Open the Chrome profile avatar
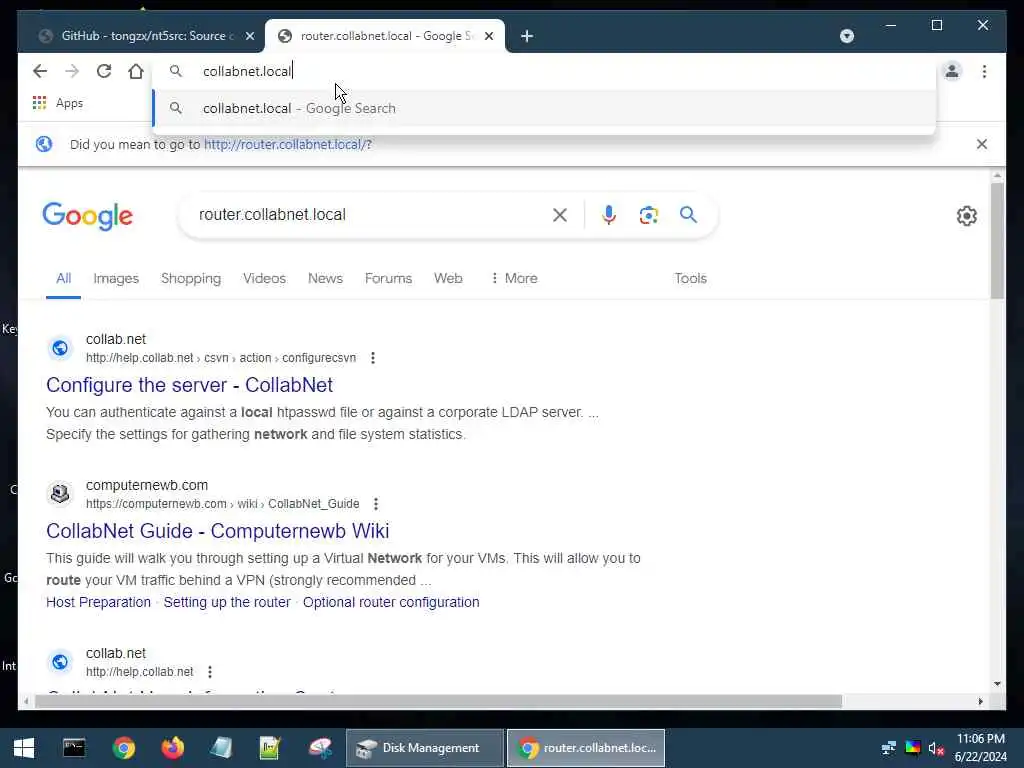This screenshot has height=768, width=1024. pos(952,71)
